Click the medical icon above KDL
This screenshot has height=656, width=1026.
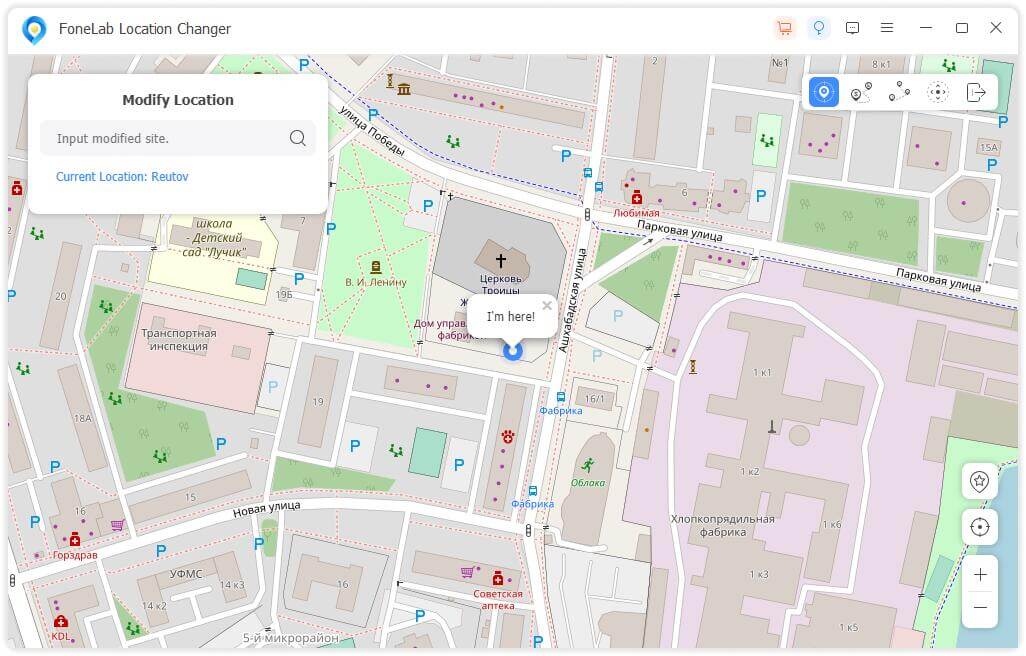(61, 620)
